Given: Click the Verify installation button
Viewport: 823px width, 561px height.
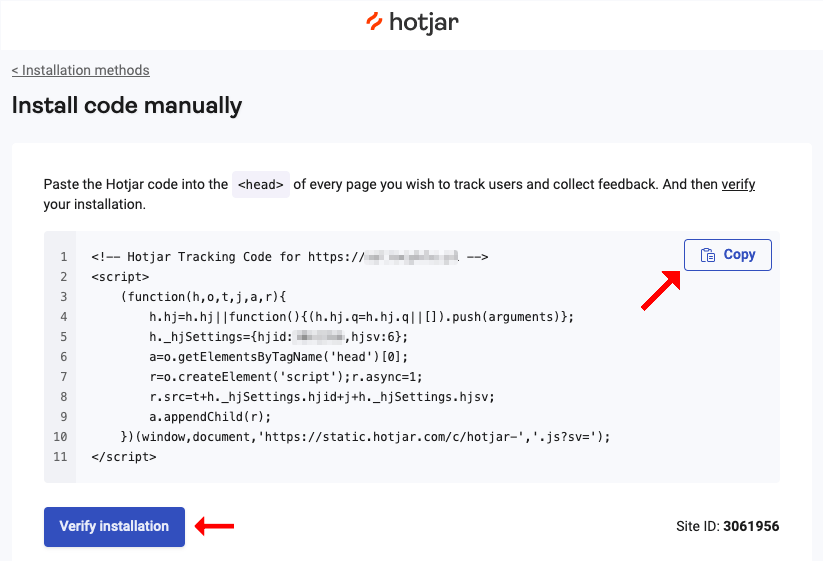Looking at the screenshot, I should coord(114,526).
